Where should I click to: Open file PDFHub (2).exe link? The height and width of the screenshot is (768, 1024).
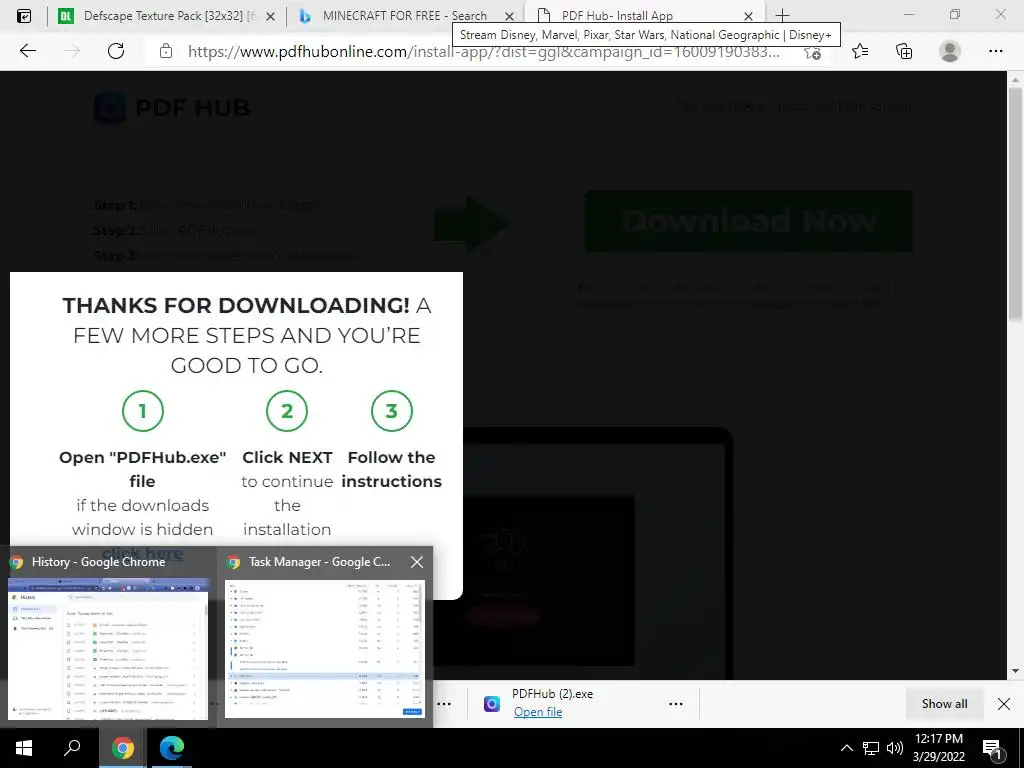pos(537,712)
